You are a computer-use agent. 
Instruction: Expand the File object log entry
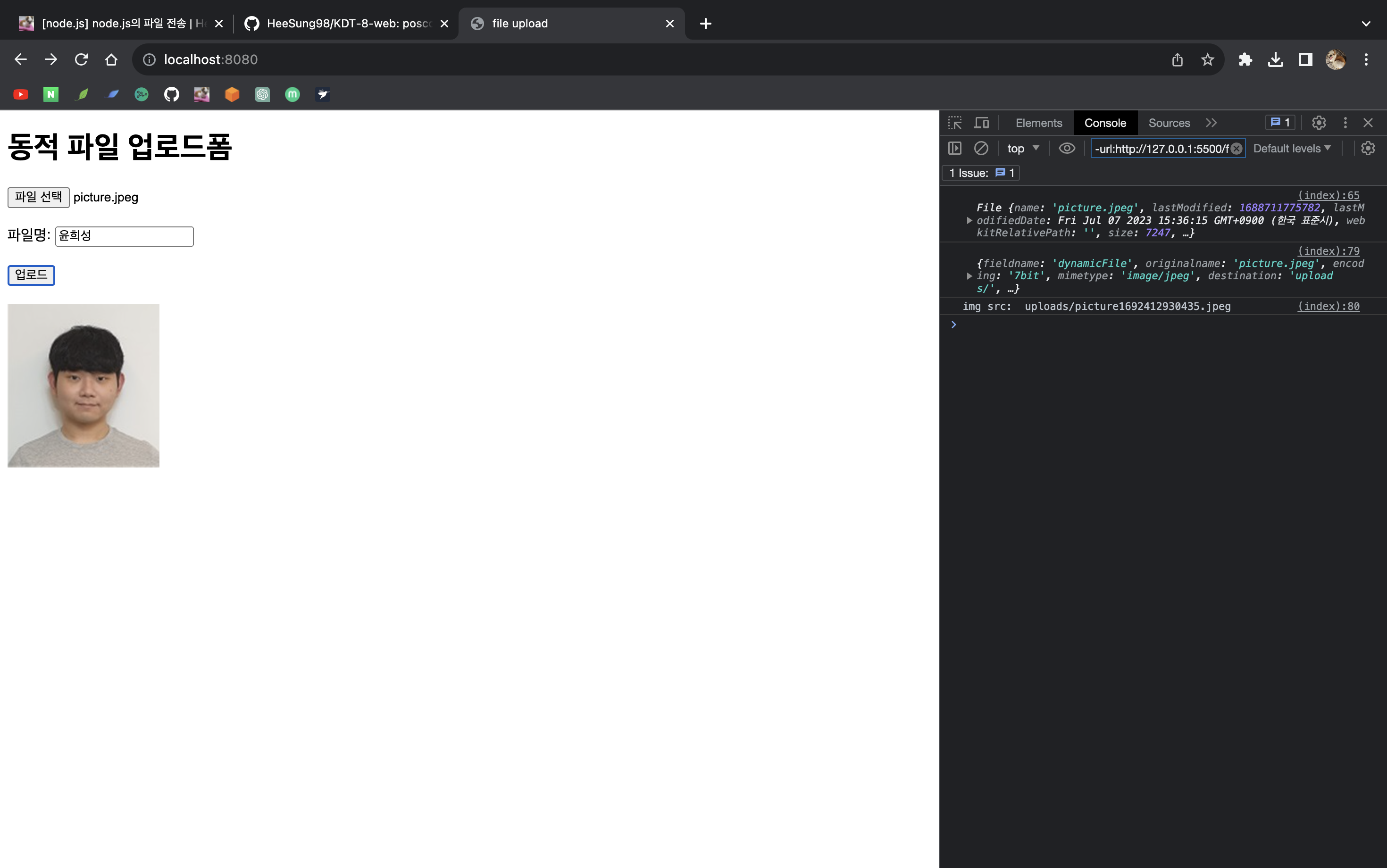[969, 220]
